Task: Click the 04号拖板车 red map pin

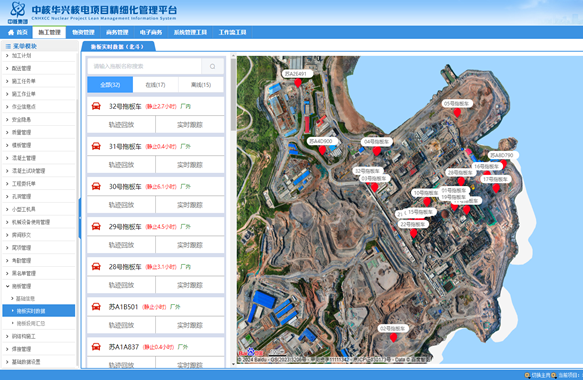Action: (x=377, y=151)
